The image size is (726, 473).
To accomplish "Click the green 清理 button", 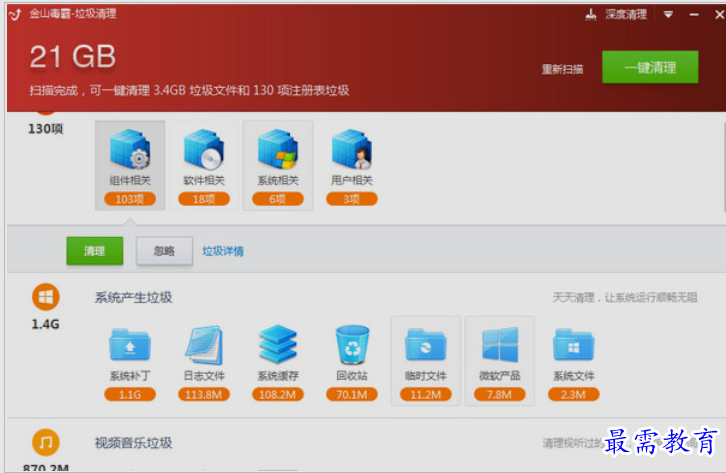I will pyautogui.click(x=95, y=251).
